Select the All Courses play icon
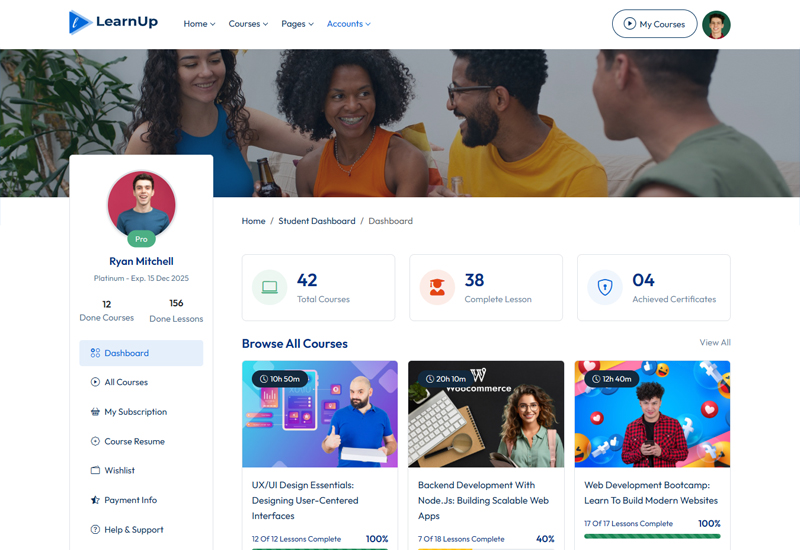 (95, 382)
